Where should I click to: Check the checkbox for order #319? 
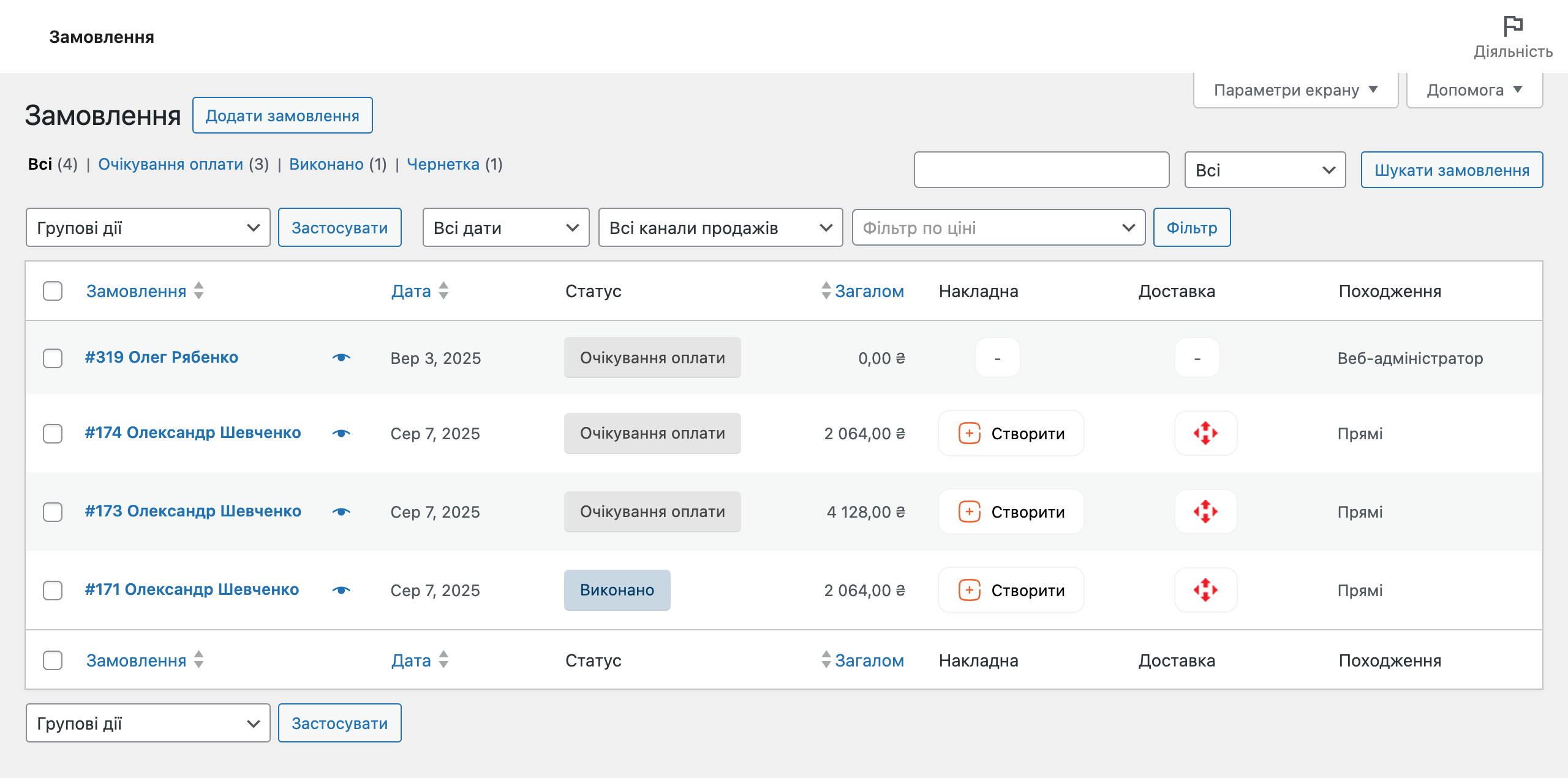click(x=53, y=358)
